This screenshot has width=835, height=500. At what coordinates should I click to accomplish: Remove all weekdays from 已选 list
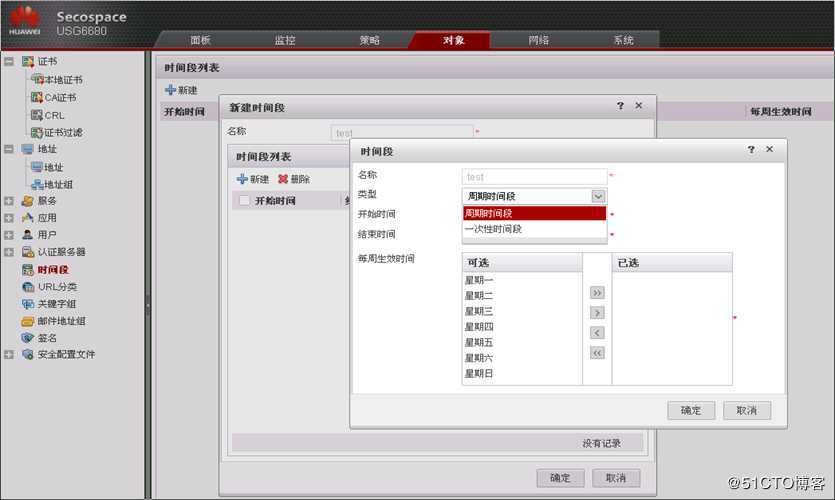point(597,353)
